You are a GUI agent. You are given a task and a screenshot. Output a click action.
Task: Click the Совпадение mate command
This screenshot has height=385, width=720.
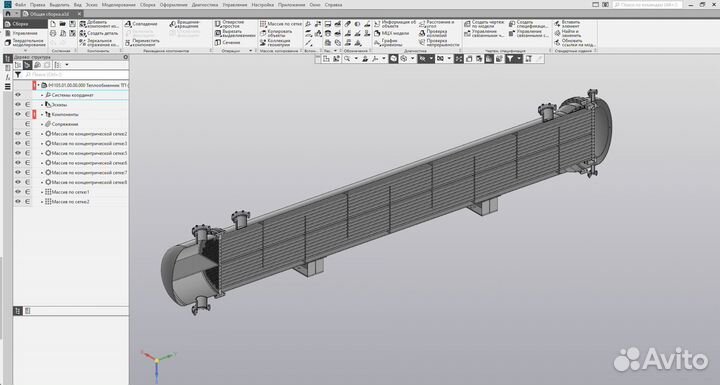[x=141, y=24]
